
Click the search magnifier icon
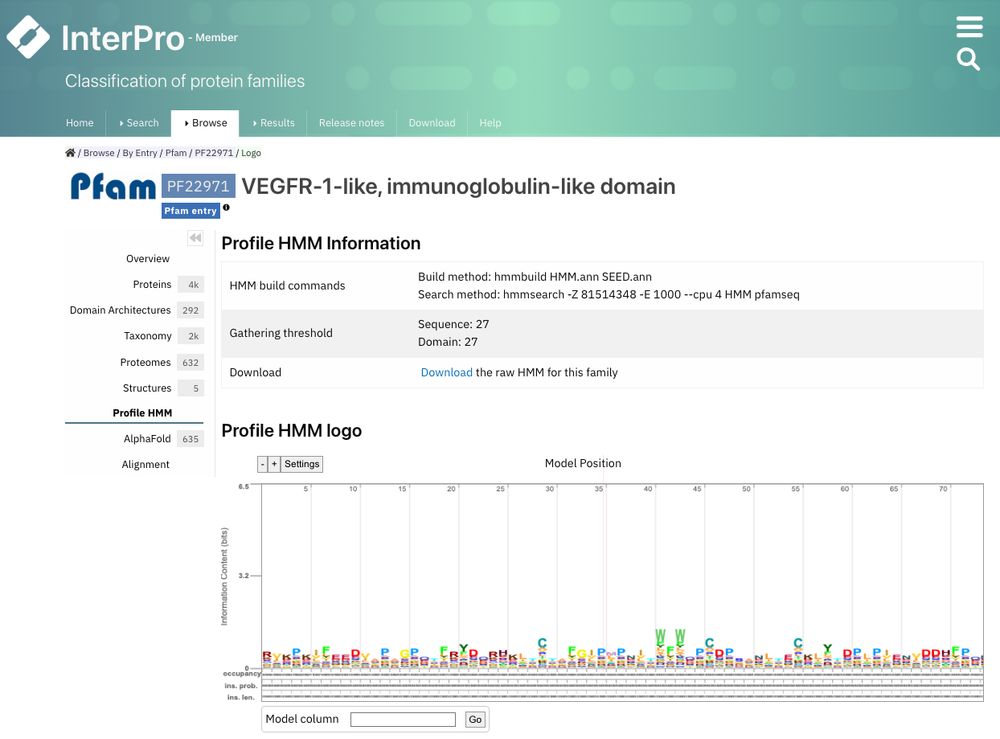point(968,59)
